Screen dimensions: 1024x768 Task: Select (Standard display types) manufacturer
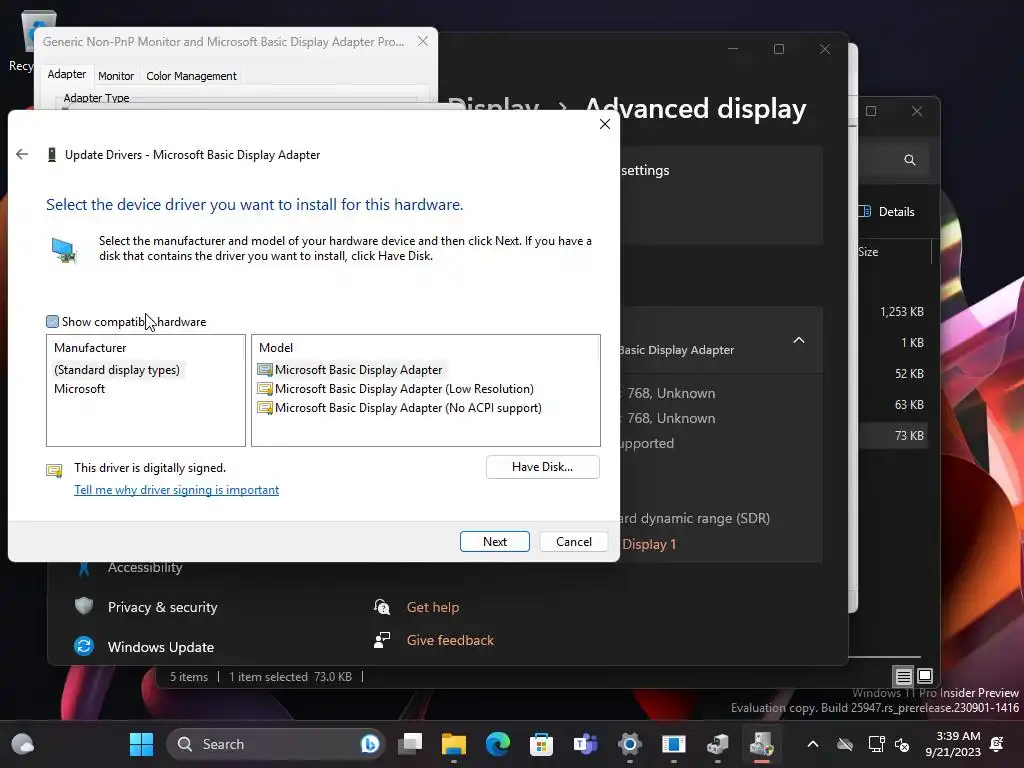click(x=117, y=370)
